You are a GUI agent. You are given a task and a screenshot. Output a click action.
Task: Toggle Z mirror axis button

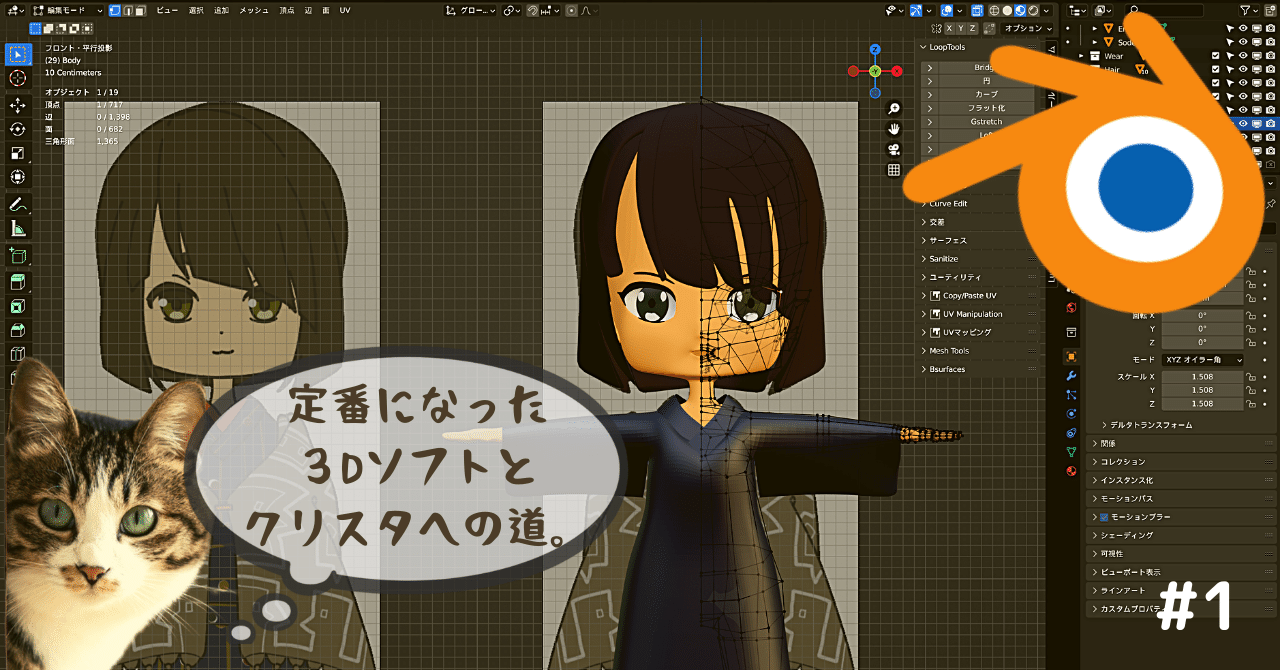[x=972, y=29]
